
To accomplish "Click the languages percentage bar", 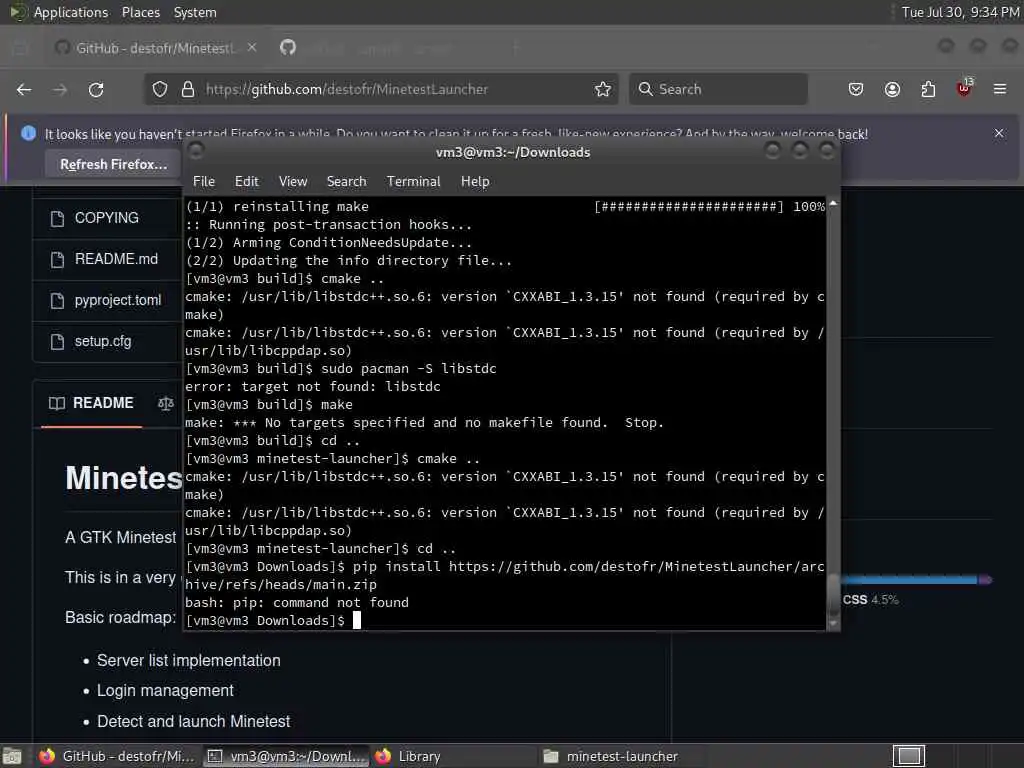I will [x=917, y=579].
